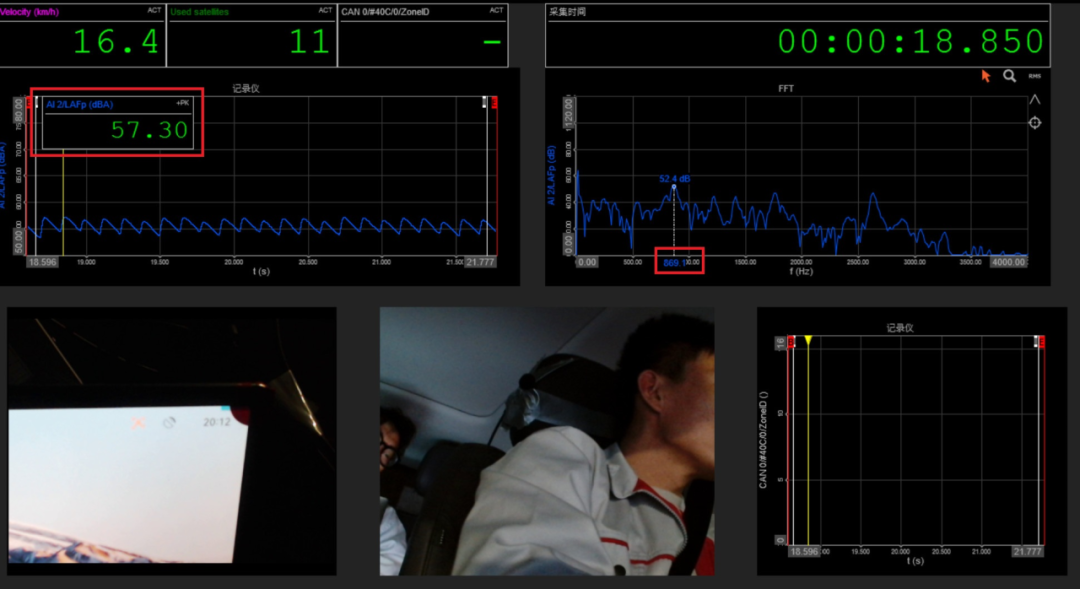Click the crosshair target icon beside FFT
Screen dimensions: 1080x589
pos(1035,123)
